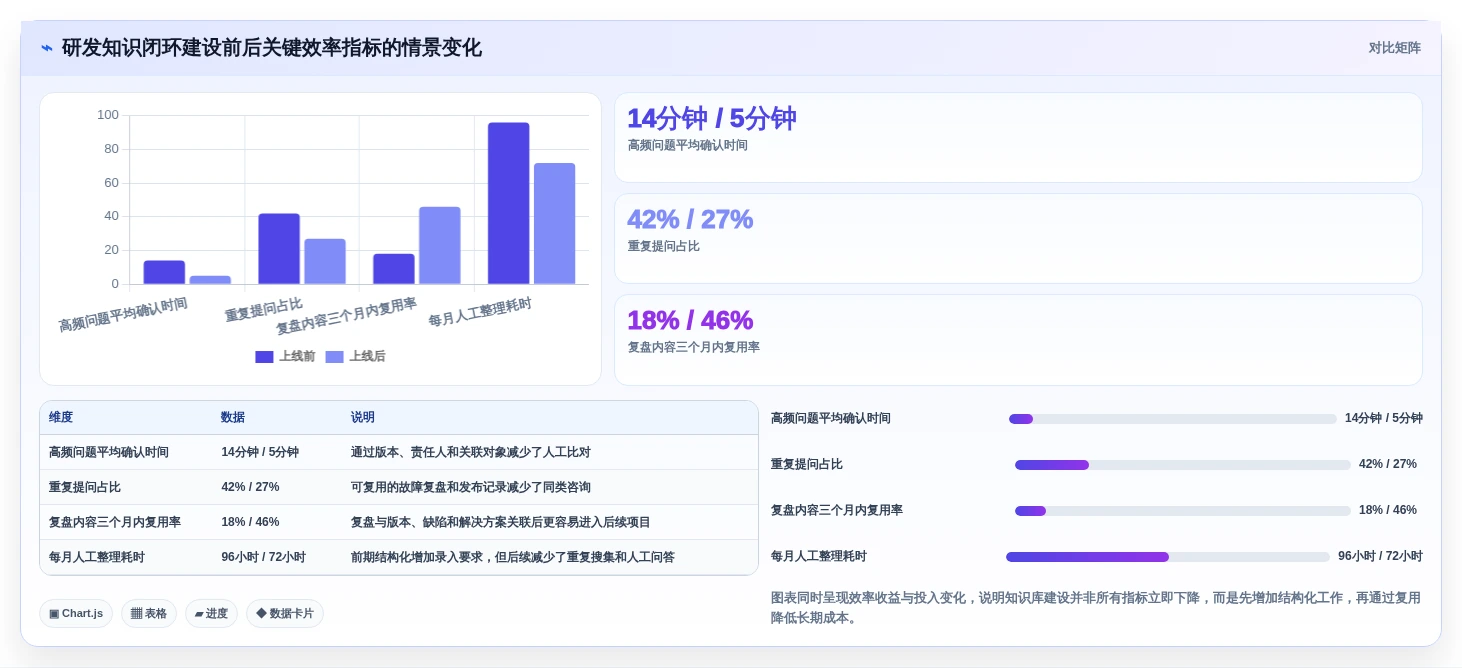Click progress value label 96小时 / 72小时
Screen dimensions: 1462x668
point(1380,557)
